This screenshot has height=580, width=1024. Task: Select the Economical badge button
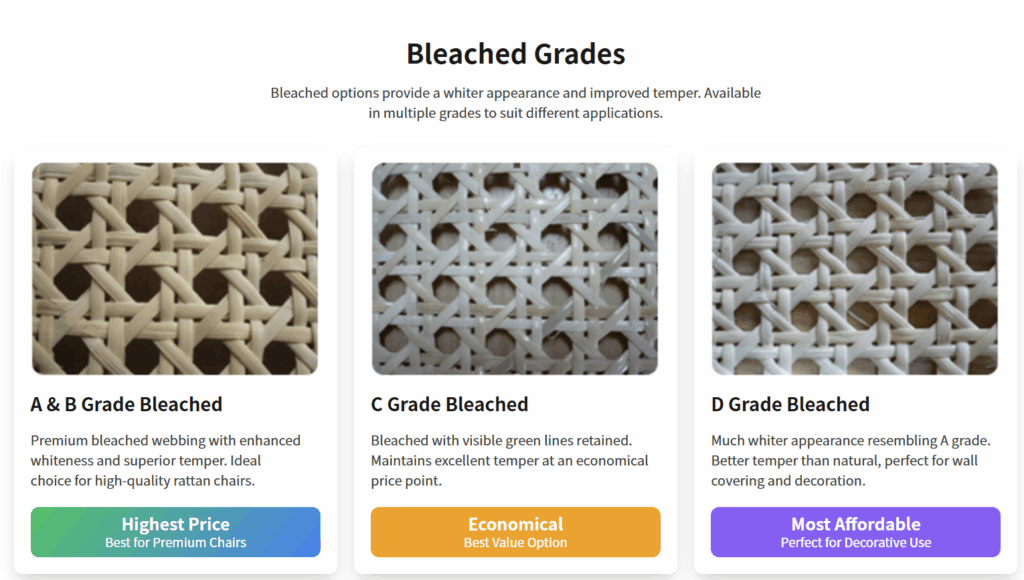515,532
